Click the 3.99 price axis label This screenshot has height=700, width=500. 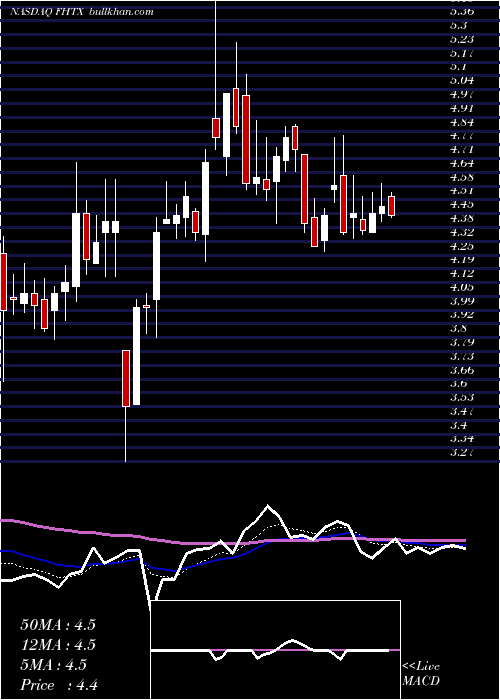point(462,301)
